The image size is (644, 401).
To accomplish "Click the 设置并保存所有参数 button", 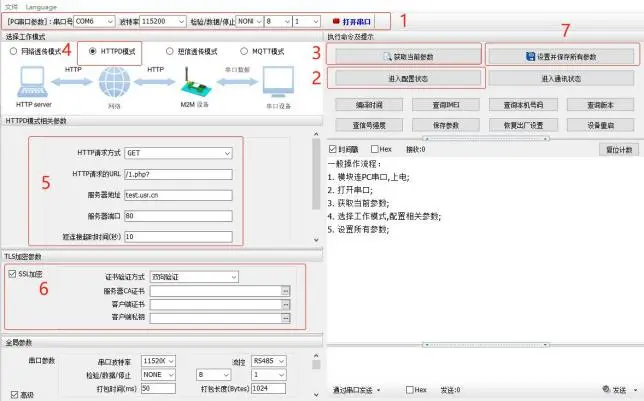I will click(561, 57).
